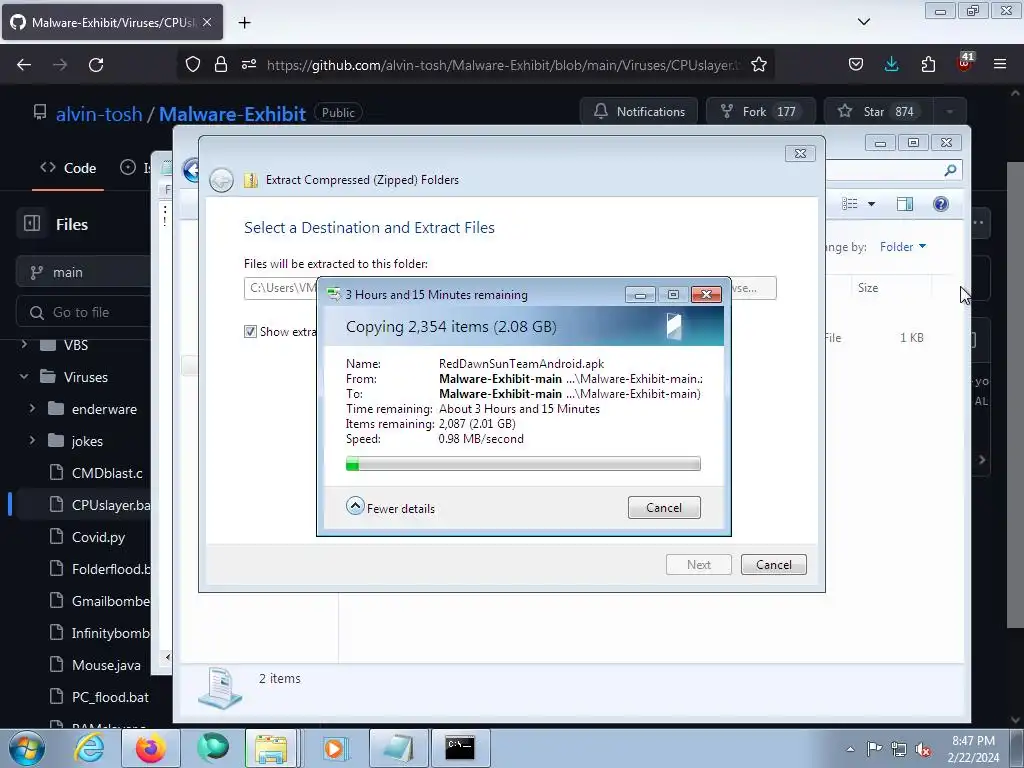Show hidden tray icons arrow
The width and height of the screenshot is (1024, 768).
click(850, 749)
